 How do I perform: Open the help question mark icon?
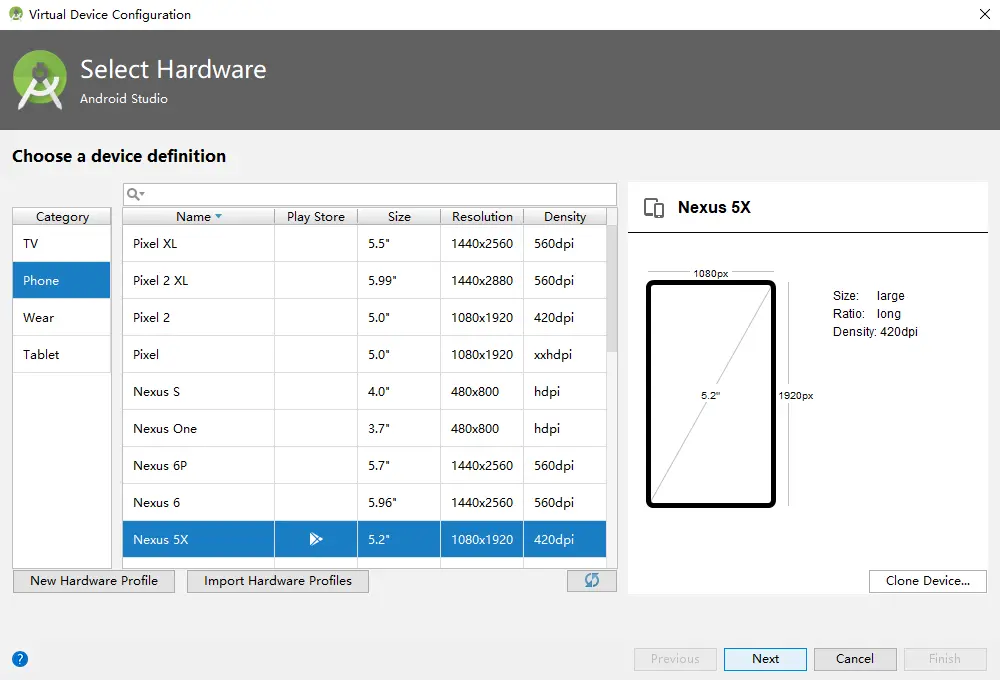(20, 659)
